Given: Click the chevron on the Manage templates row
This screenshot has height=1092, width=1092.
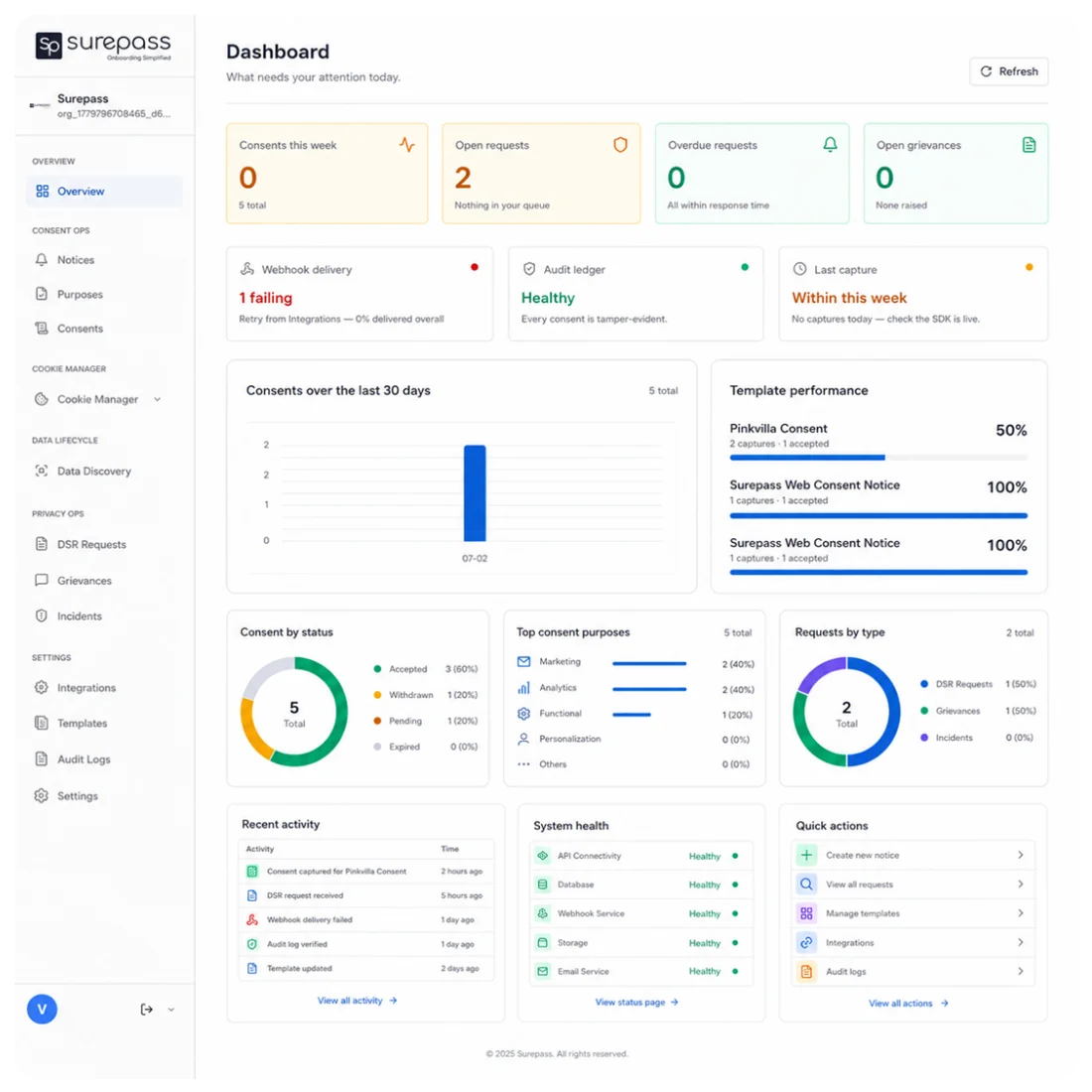Looking at the screenshot, I should (1021, 913).
